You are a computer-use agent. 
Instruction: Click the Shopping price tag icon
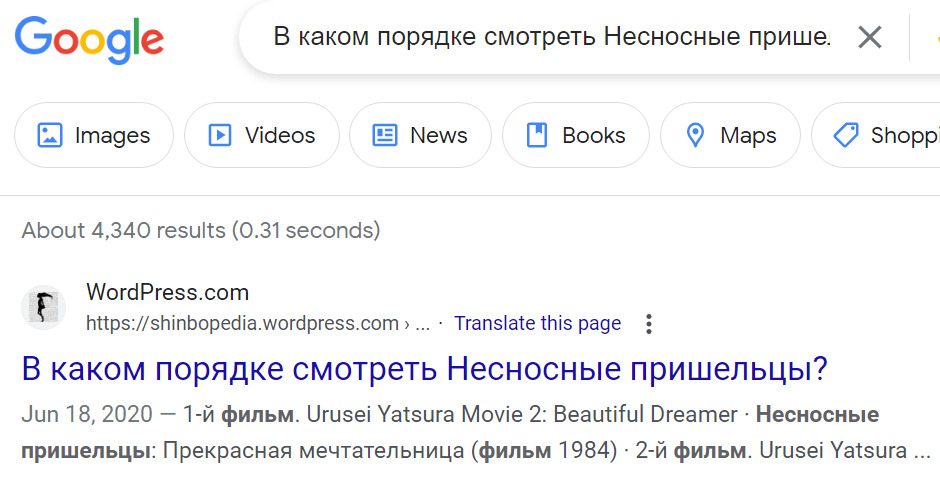click(x=846, y=135)
